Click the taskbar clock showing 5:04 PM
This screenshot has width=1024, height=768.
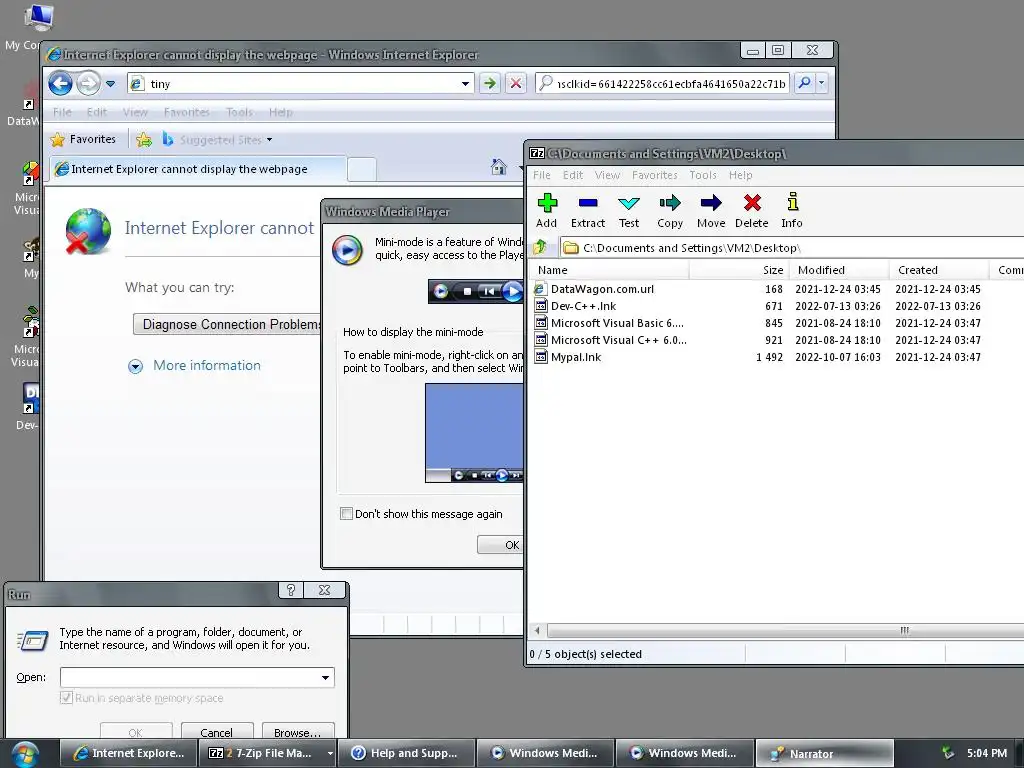[x=987, y=753]
